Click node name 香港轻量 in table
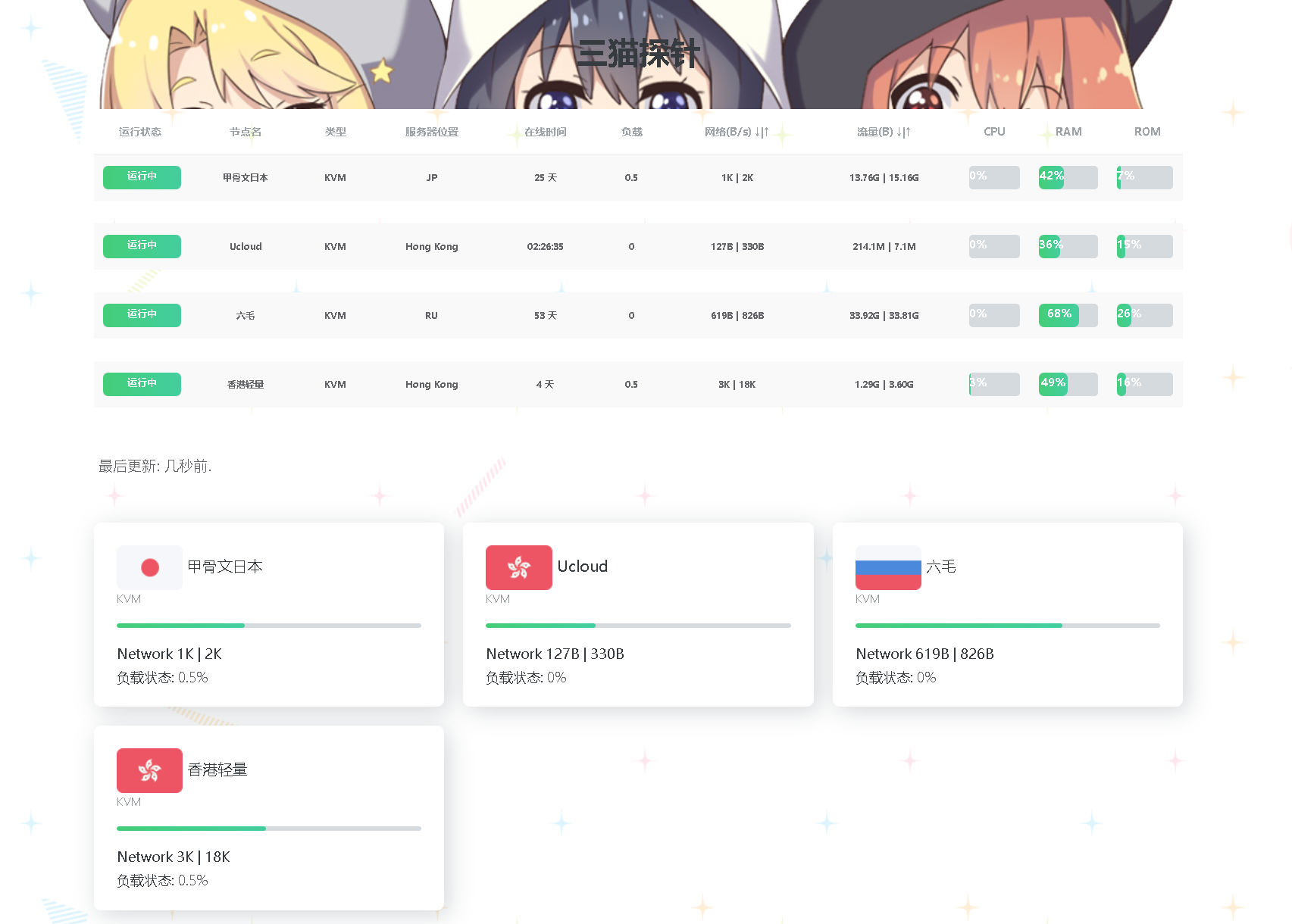Viewport: 1292px width, 924px height. coord(246,385)
